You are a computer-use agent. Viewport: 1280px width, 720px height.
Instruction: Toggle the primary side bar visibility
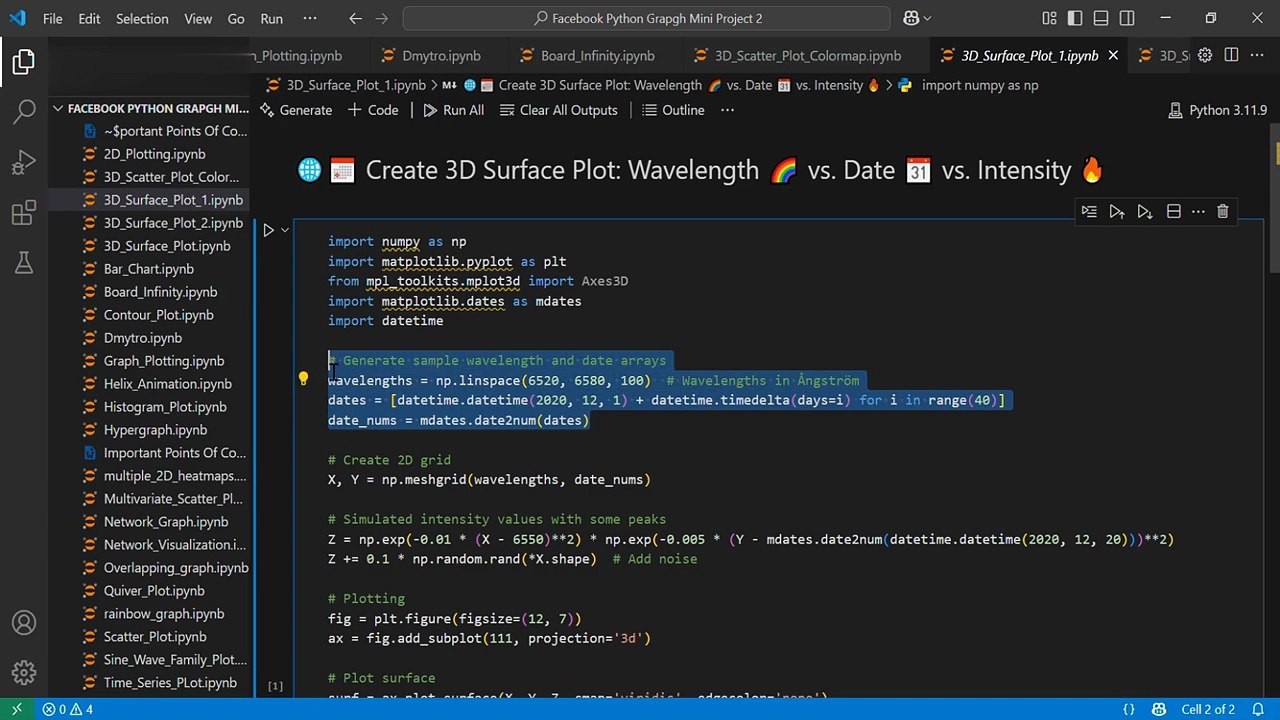click(x=1075, y=18)
